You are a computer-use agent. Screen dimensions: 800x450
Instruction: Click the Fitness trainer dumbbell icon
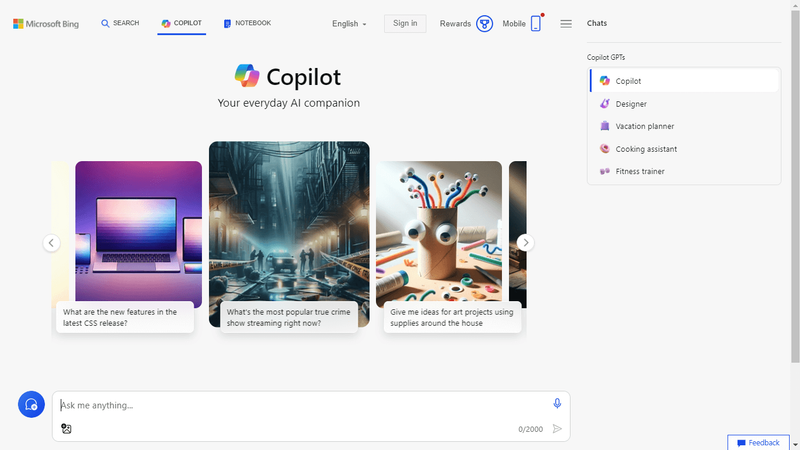pos(605,171)
